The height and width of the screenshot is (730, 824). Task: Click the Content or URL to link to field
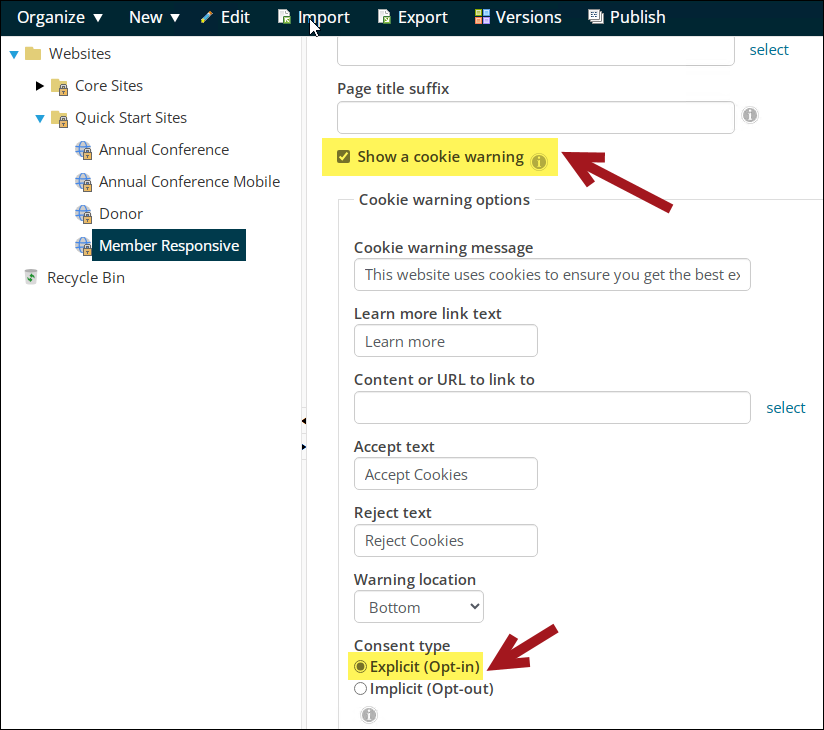pos(552,407)
